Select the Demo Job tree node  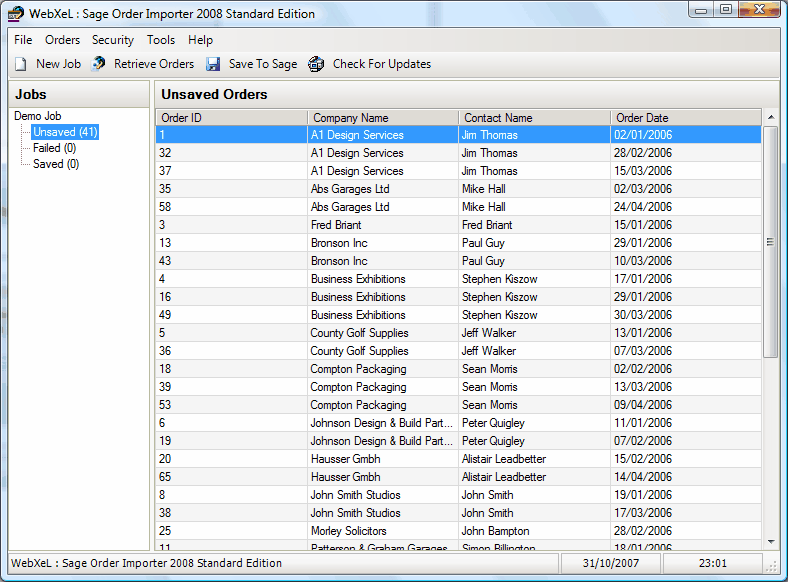coord(38,116)
